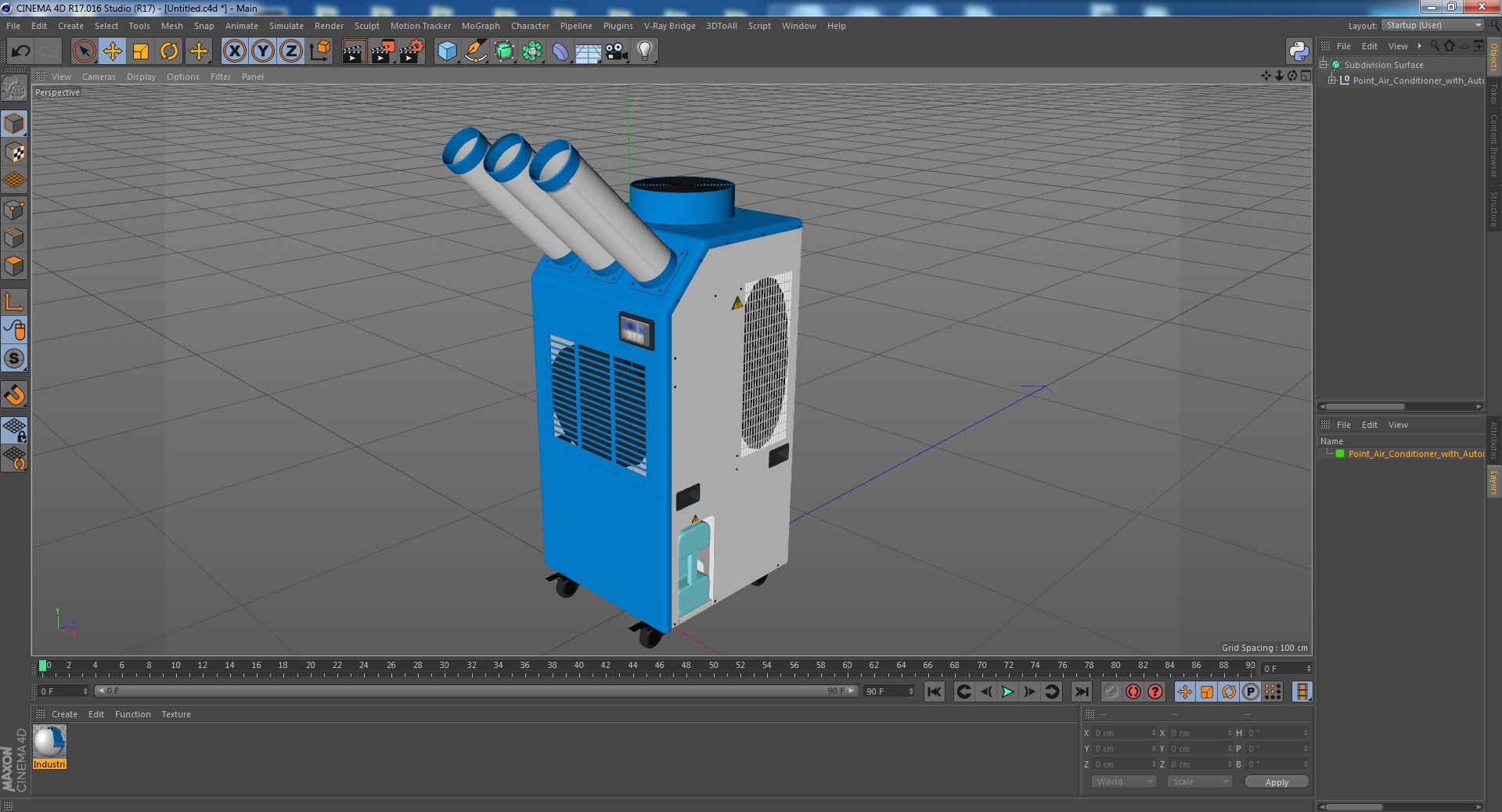Toggle Z axis lock
This screenshot has height=812, width=1502.
click(x=291, y=52)
